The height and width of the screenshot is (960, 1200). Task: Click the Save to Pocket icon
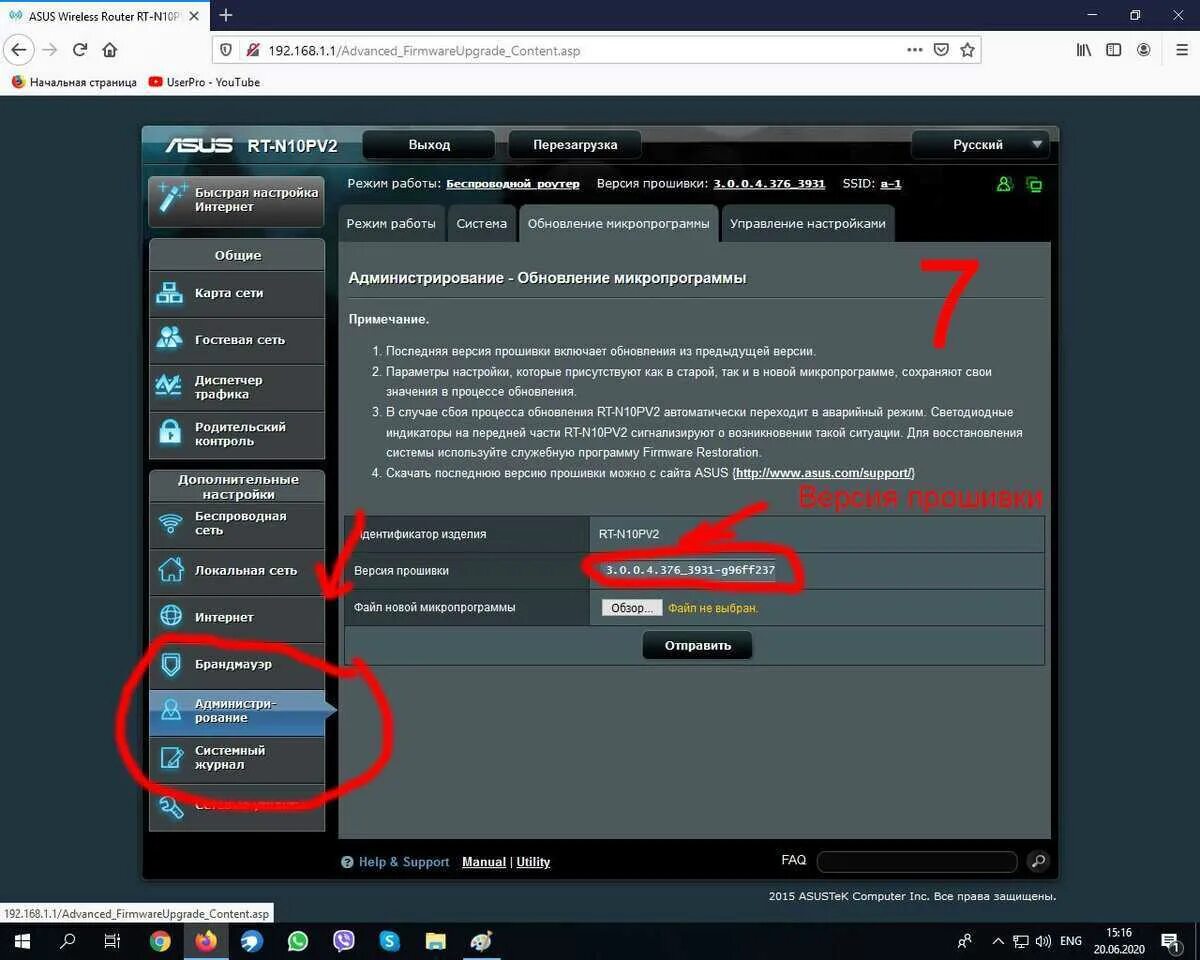click(941, 50)
